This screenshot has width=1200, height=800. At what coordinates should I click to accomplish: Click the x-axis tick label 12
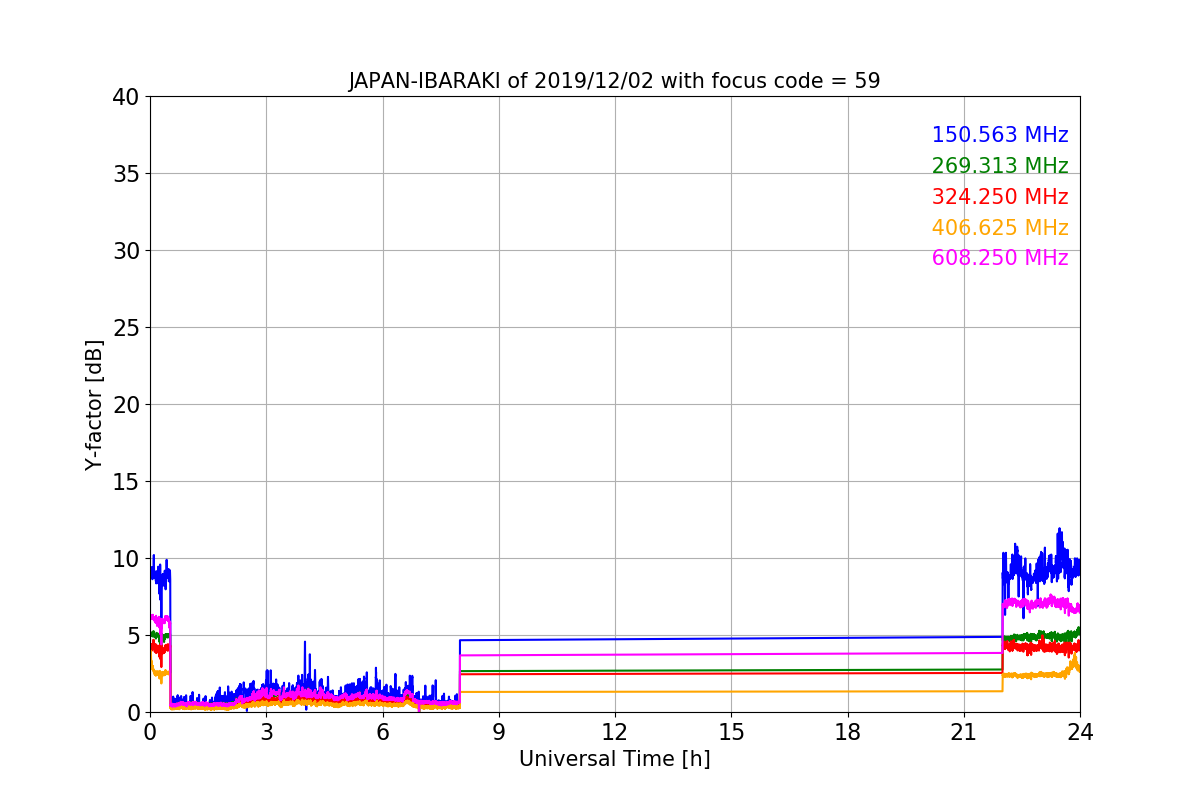[x=615, y=732]
